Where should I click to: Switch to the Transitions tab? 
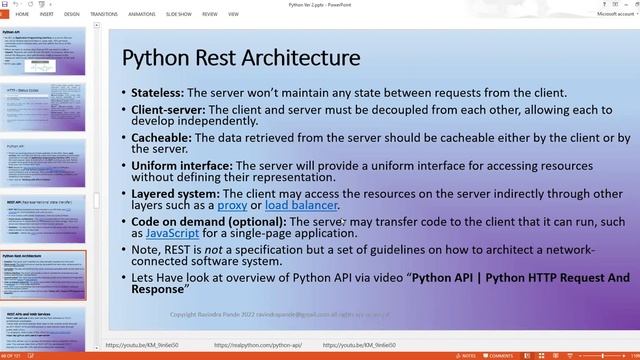click(104, 14)
